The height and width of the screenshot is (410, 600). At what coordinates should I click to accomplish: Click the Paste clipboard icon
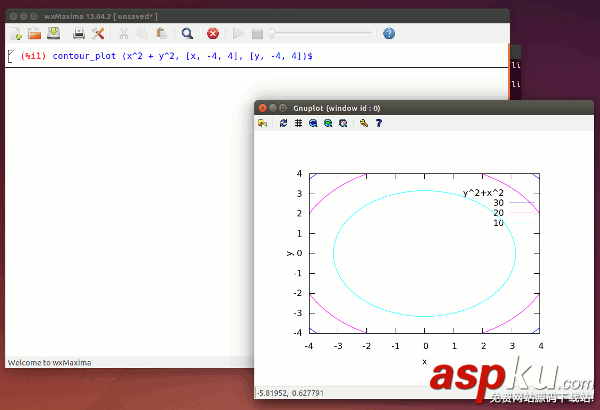click(x=161, y=34)
